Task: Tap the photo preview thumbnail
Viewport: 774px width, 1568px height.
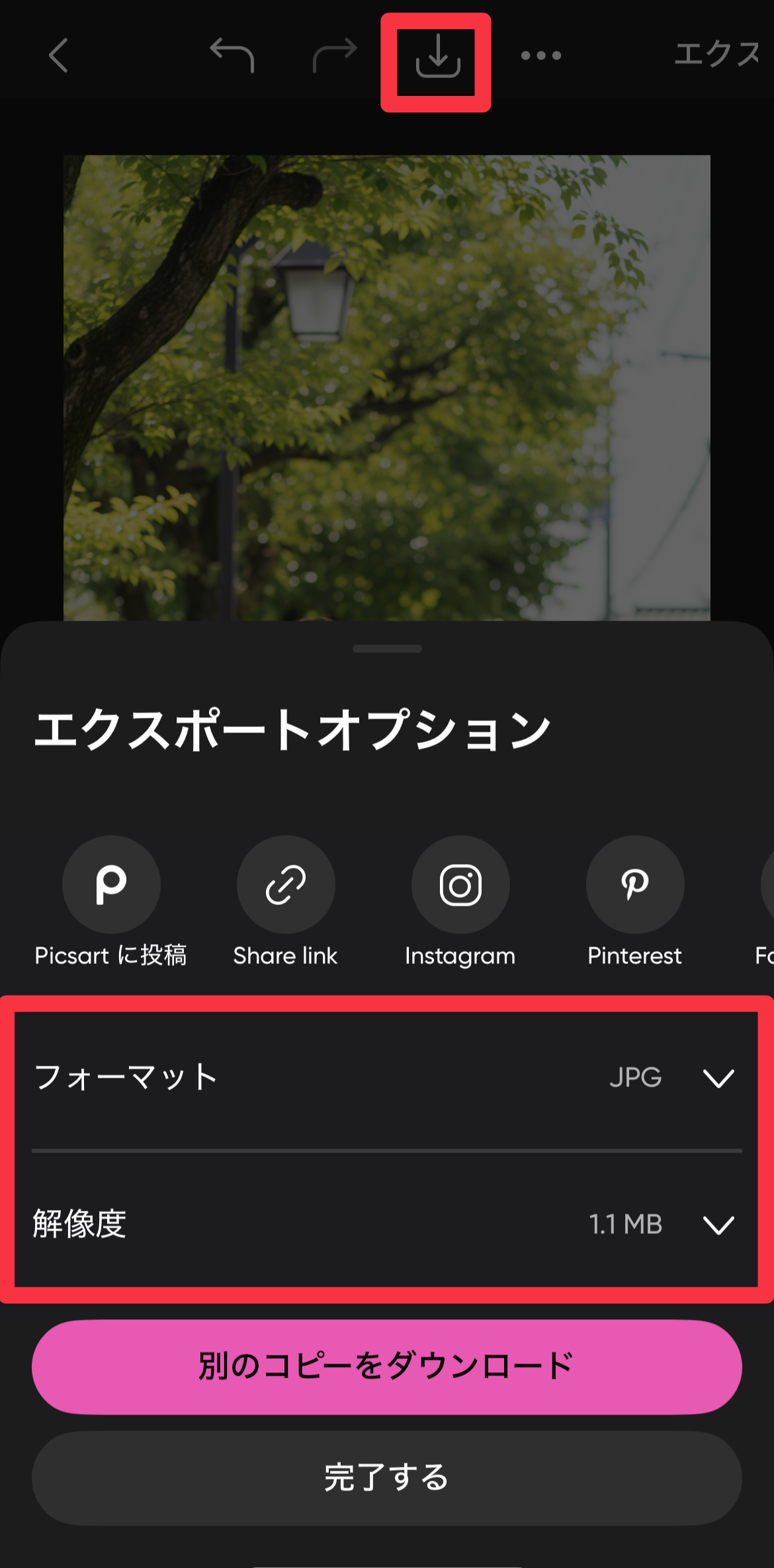Action: pyautogui.click(x=387, y=388)
